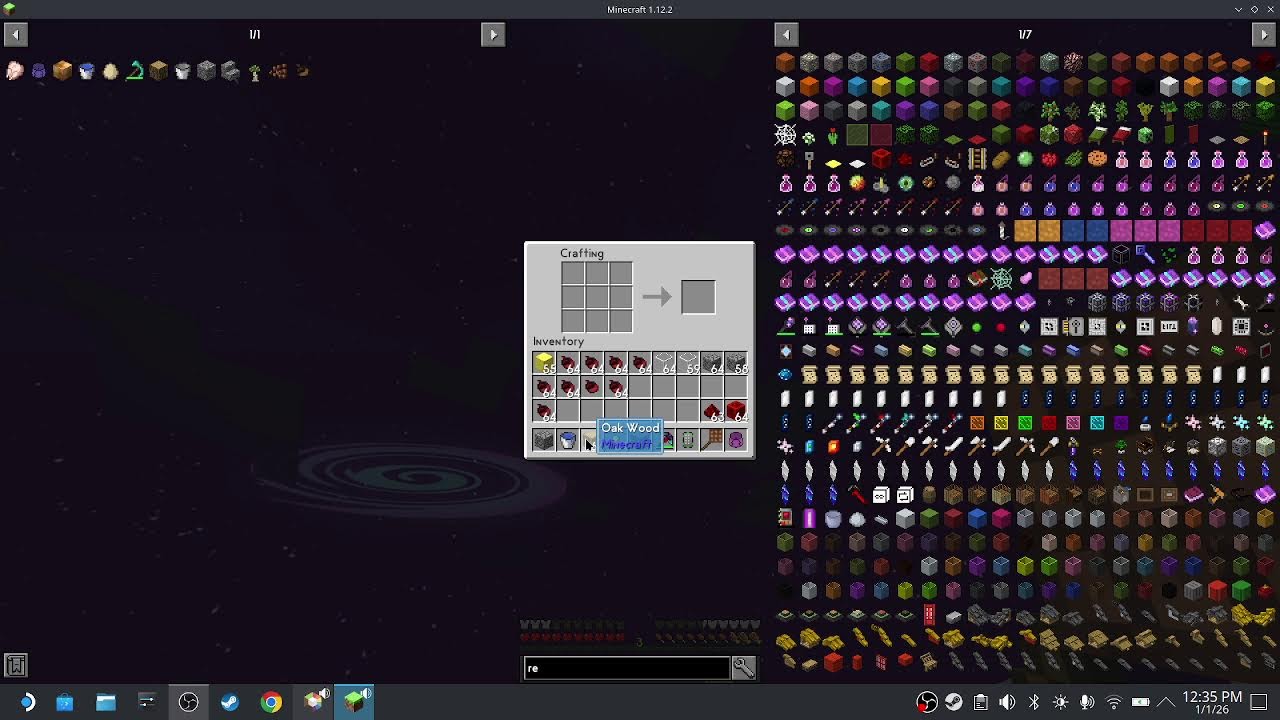The image size is (1280, 720).
Task: Go to the next bookmark list page
Action: pyautogui.click(x=493, y=35)
